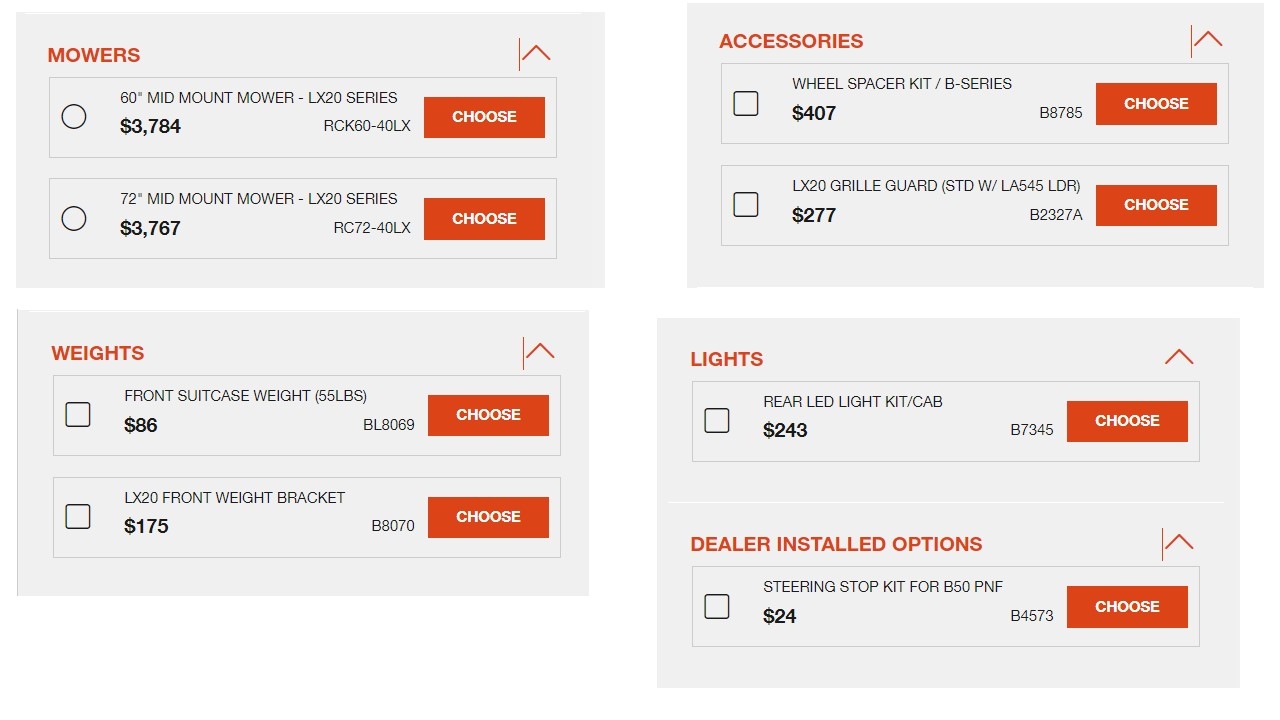Check the Steering Stop Kit checkbox

click(x=717, y=606)
